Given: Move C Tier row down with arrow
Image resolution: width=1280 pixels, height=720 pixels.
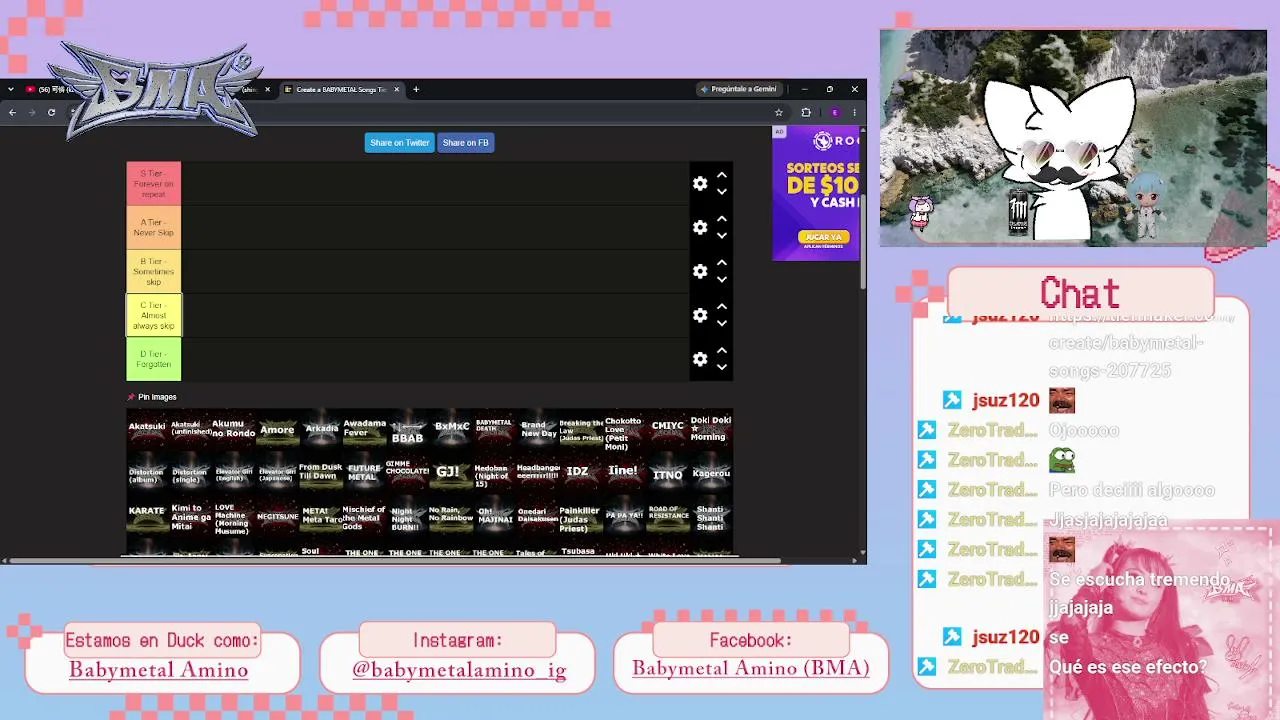Looking at the screenshot, I should (721, 324).
